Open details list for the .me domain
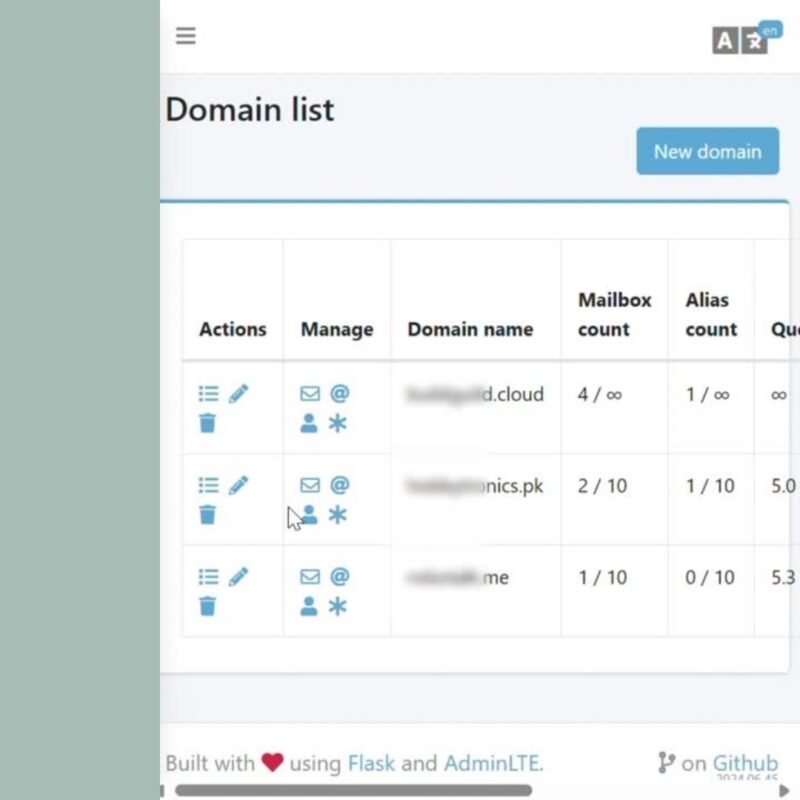This screenshot has width=800, height=800. 208,577
